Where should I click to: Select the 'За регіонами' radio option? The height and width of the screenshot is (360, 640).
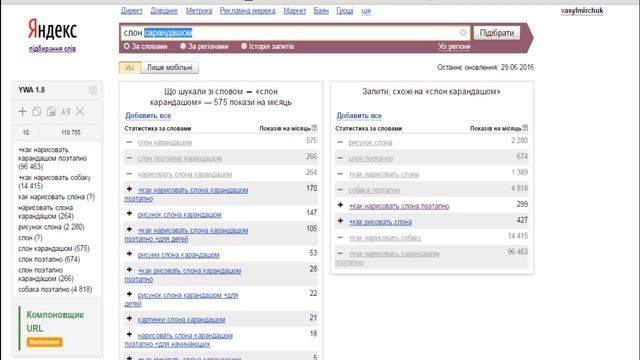pos(183,46)
